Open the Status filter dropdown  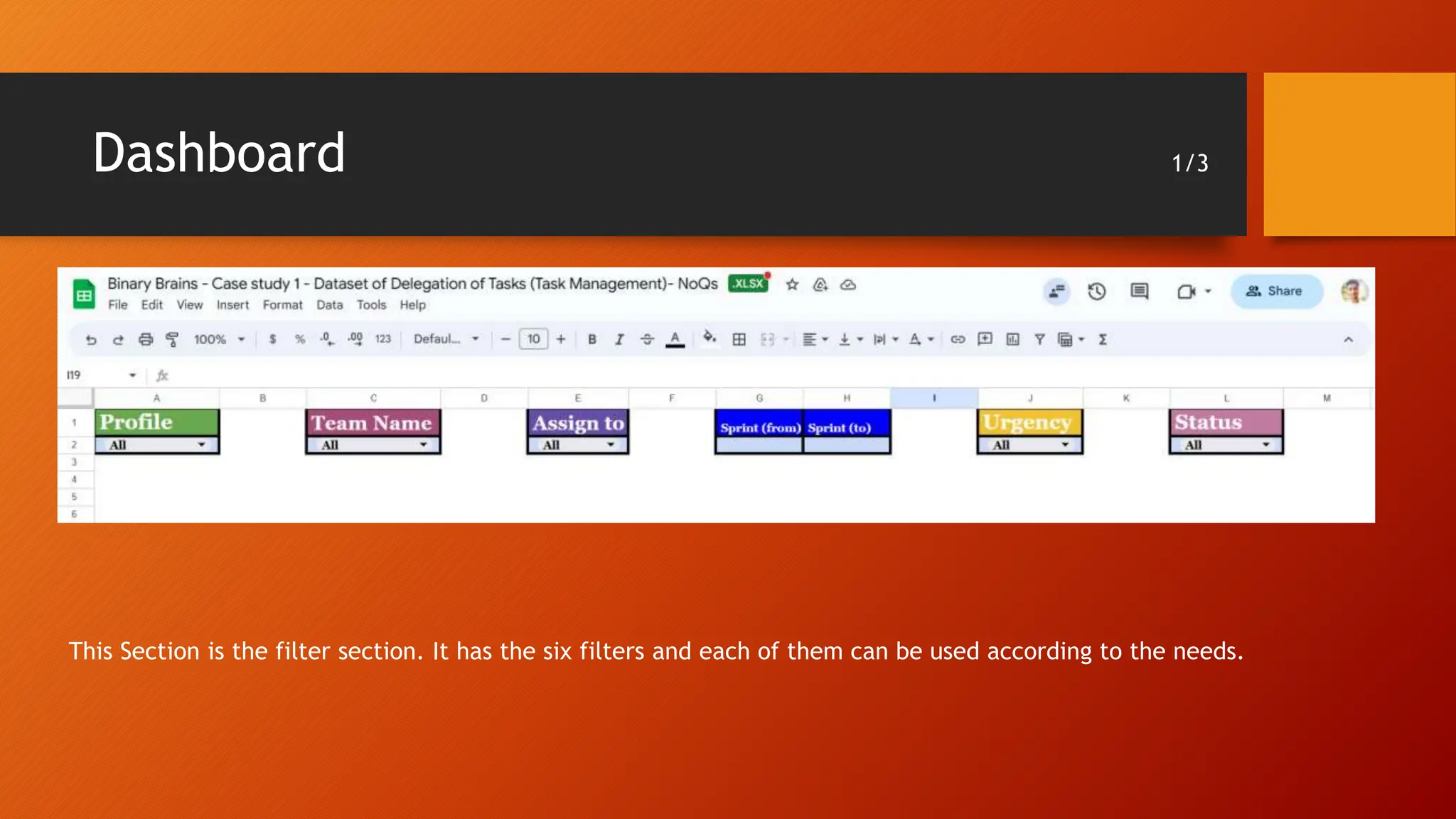click(x=1265, y=445)
